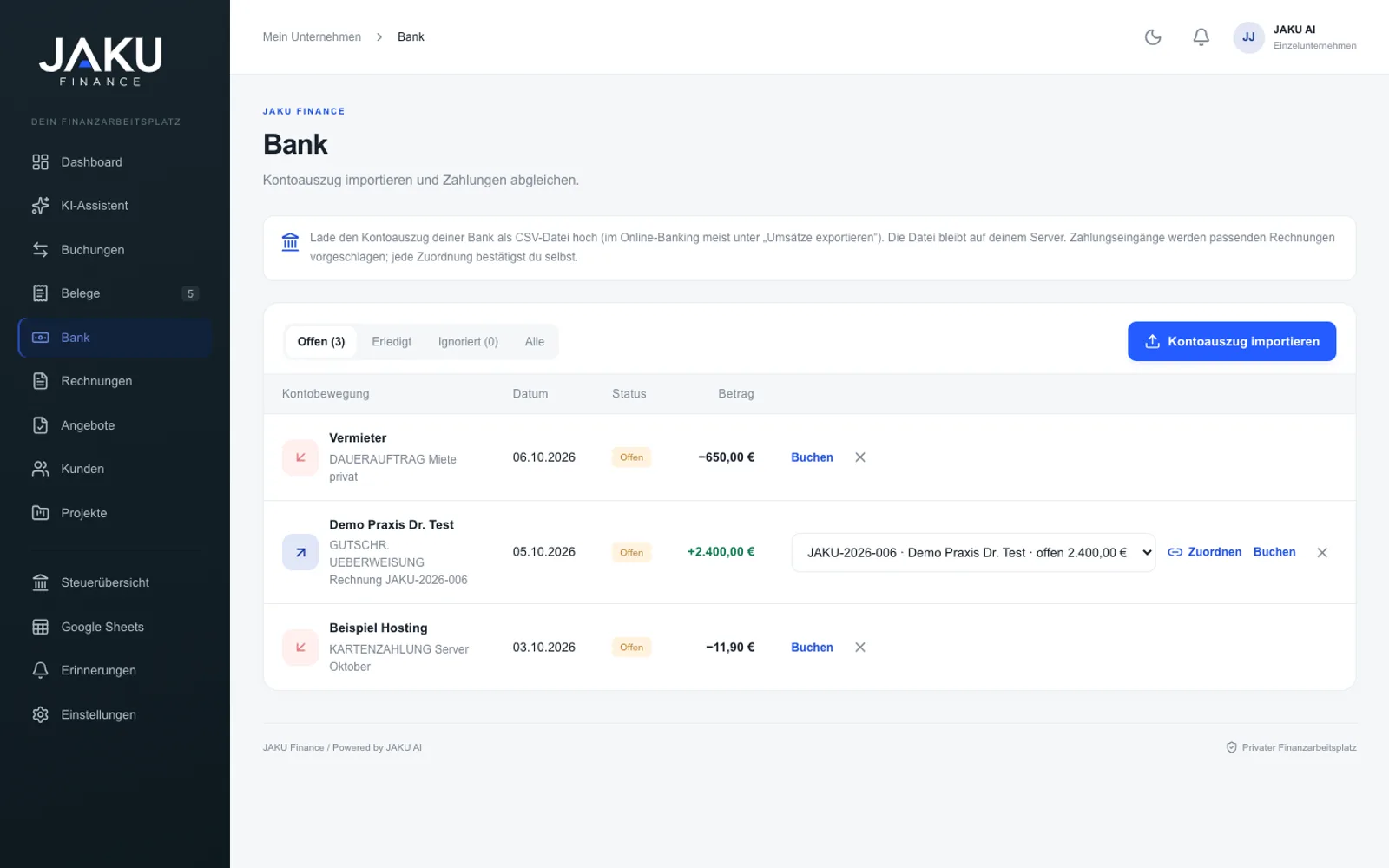The height and width of the screenshot is (868, 1389).
Task: Click the Kunden people icon
Action: tap(40, 469)
